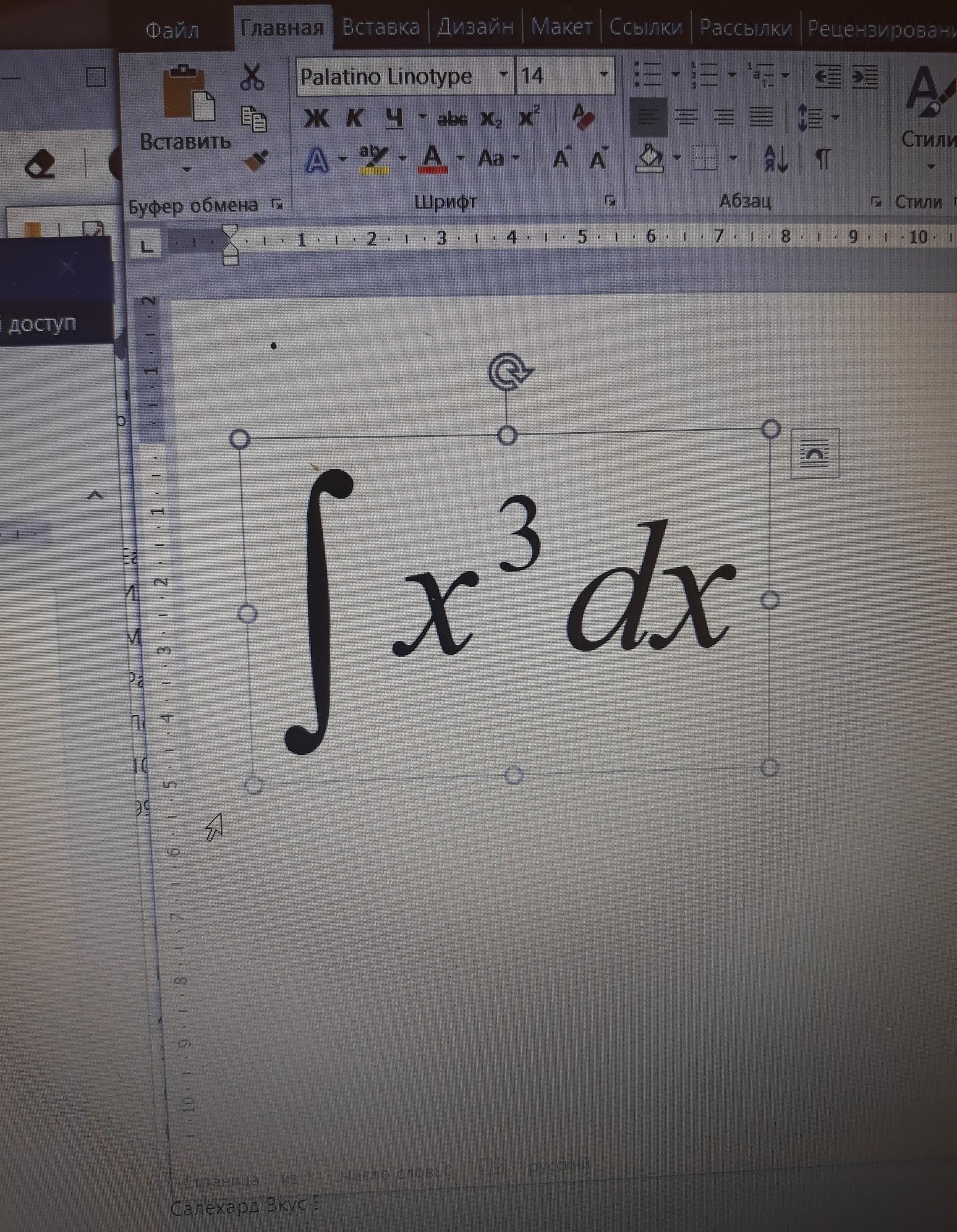The width and height of the screenshot is (957, 1232).
Task: Toggle italic with the К button
Action: 355,117
